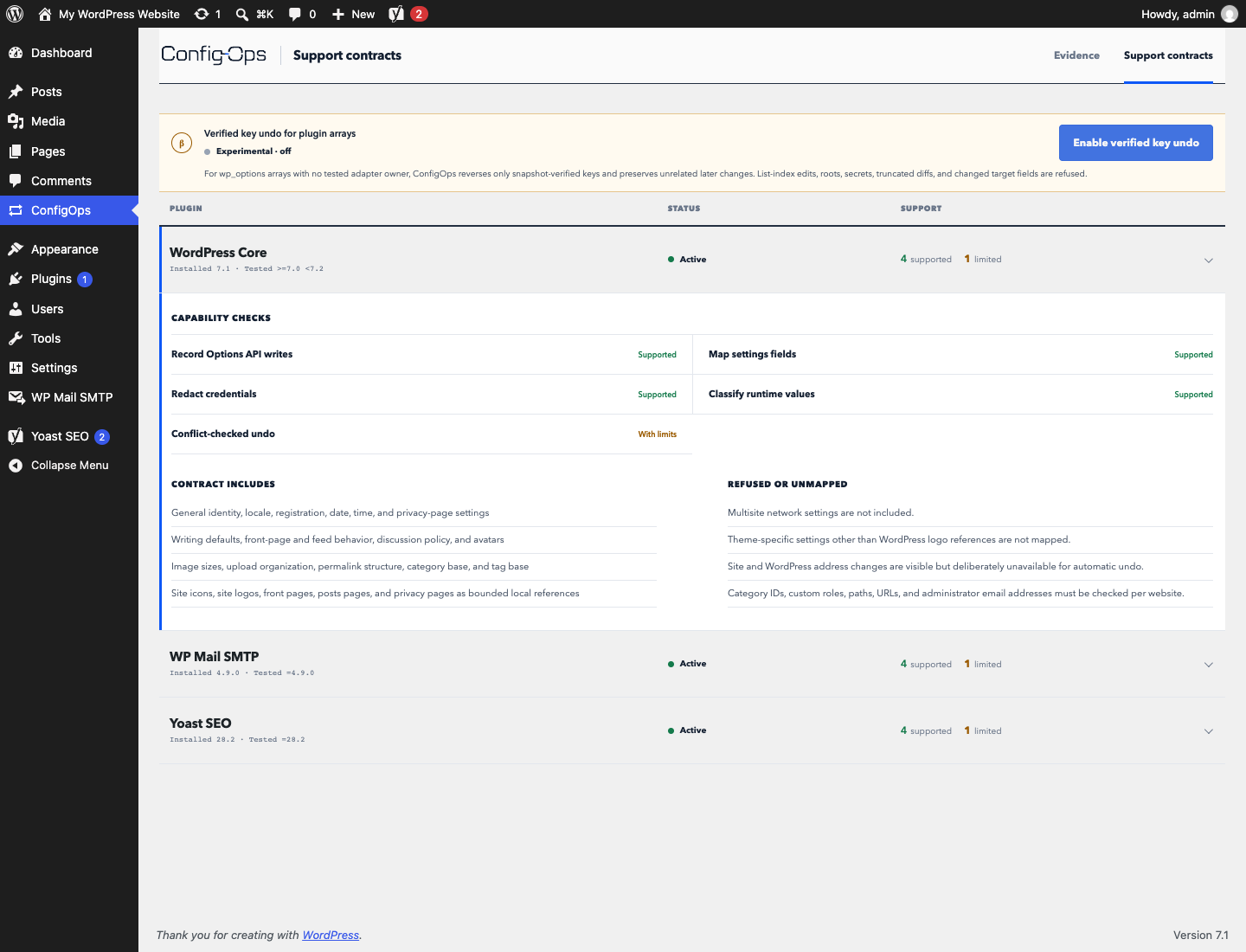Expand the WP Mail SMTP row chevron
1246x952 pixels.
click(x=1209, y=665)
